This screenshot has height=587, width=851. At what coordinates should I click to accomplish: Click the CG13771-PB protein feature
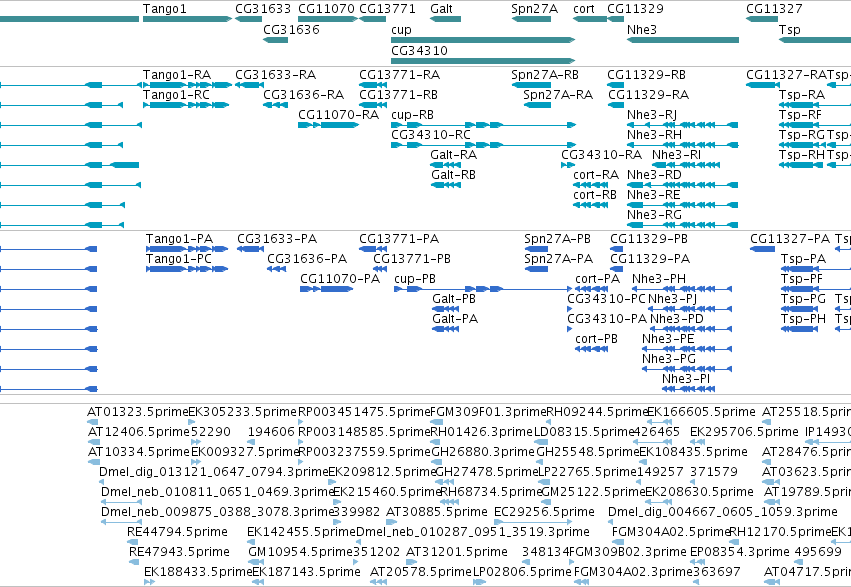(x=380, y=269)
